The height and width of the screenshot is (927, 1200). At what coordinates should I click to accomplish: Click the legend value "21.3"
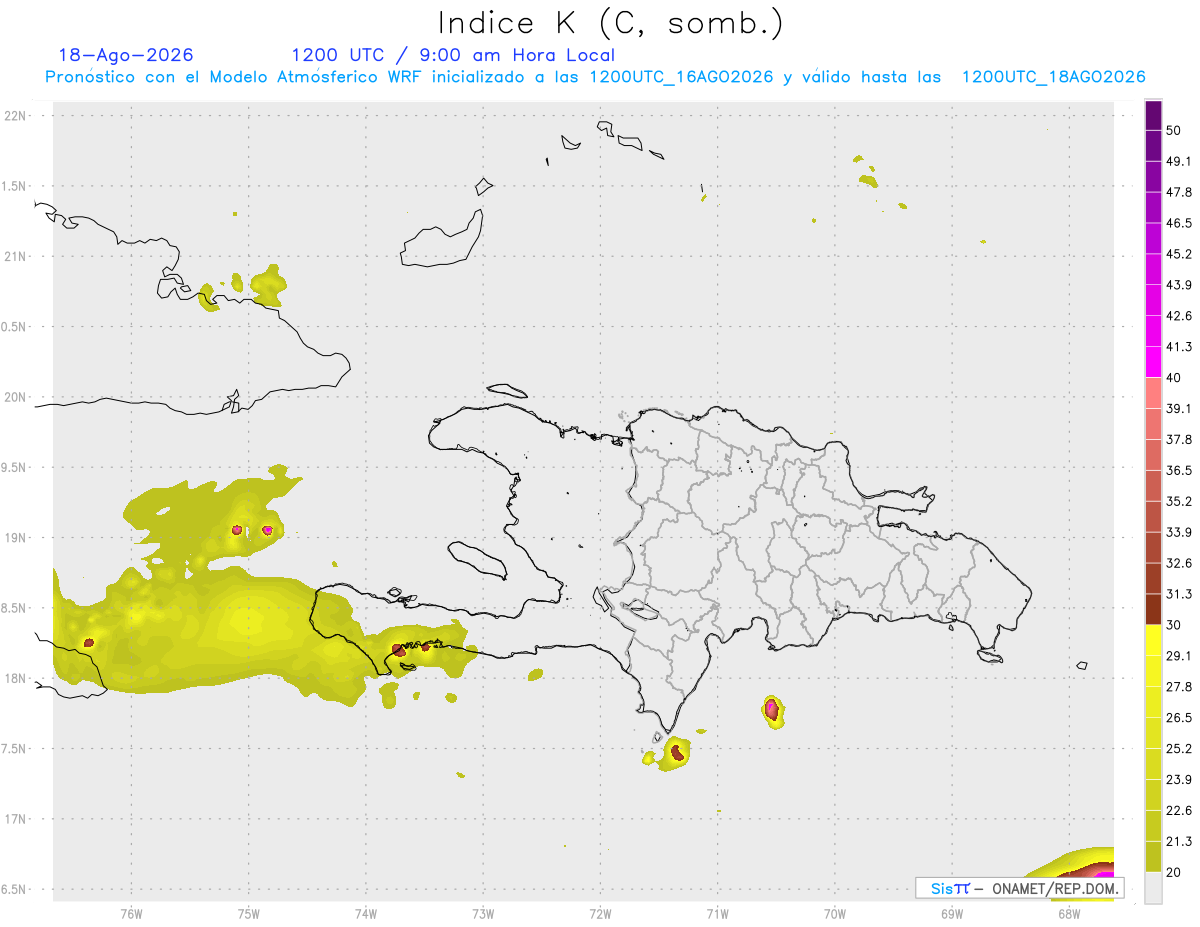1178,841
